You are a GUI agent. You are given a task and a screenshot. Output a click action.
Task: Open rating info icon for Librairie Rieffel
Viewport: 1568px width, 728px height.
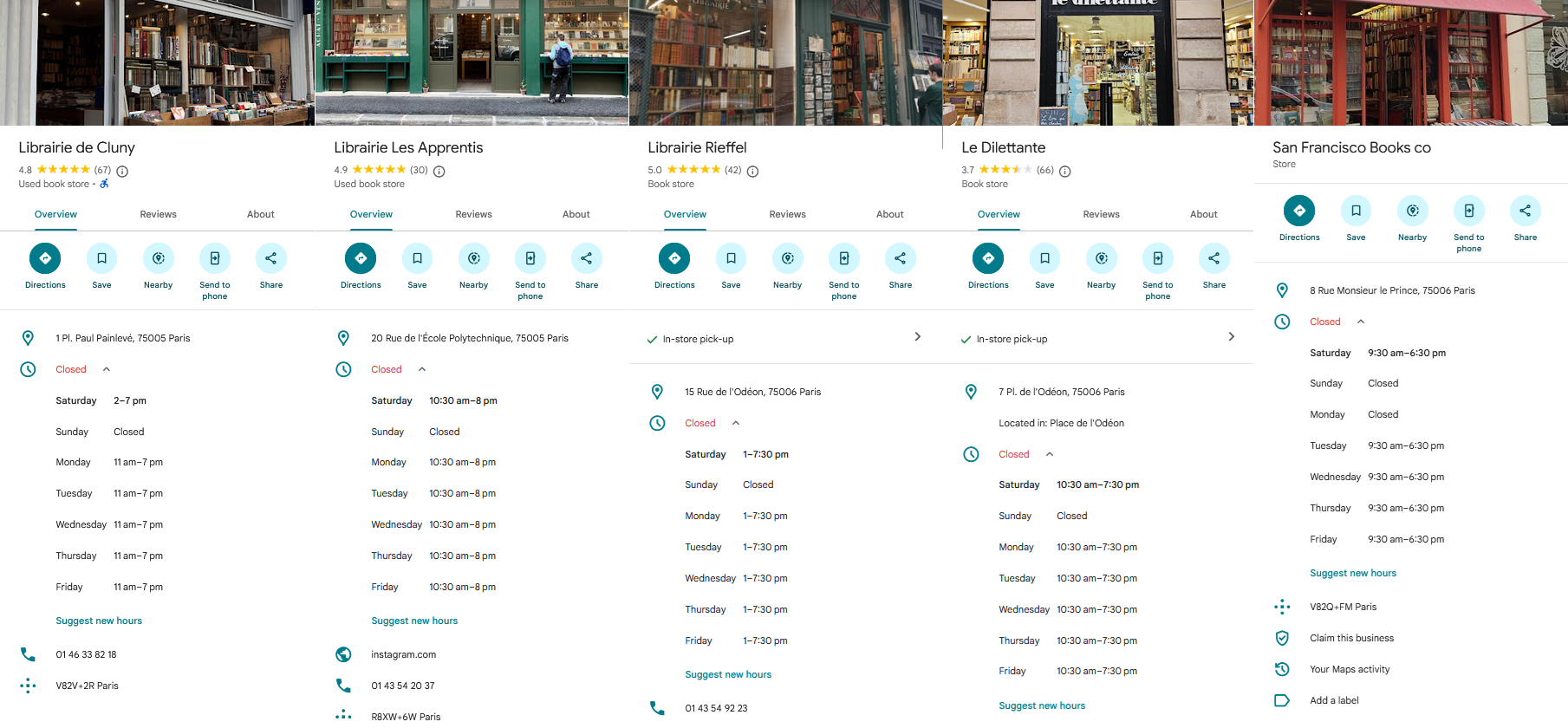(753, 172)
